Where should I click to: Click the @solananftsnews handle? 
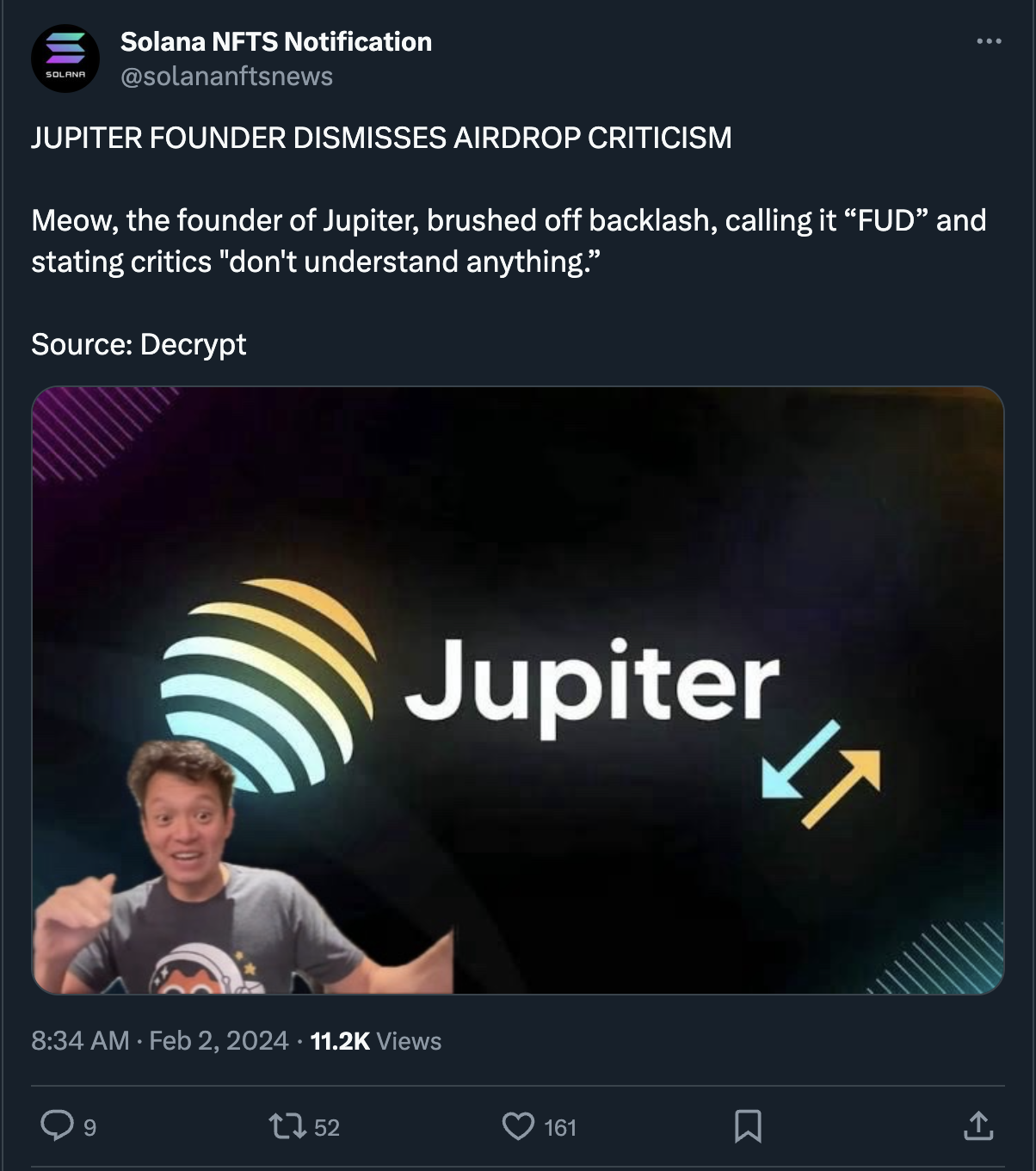226,77
